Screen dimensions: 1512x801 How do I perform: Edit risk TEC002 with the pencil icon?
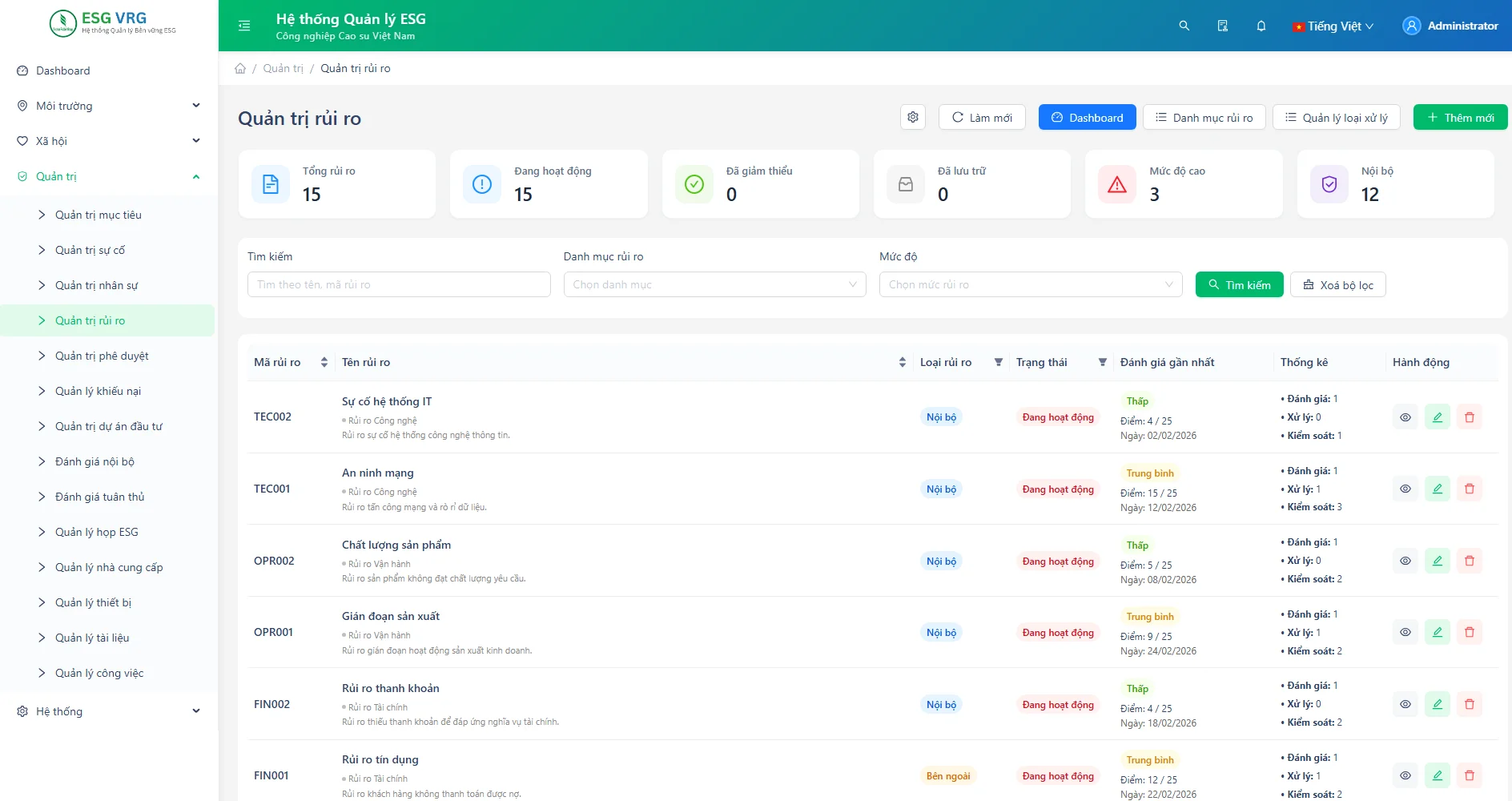pos(1438,417)
